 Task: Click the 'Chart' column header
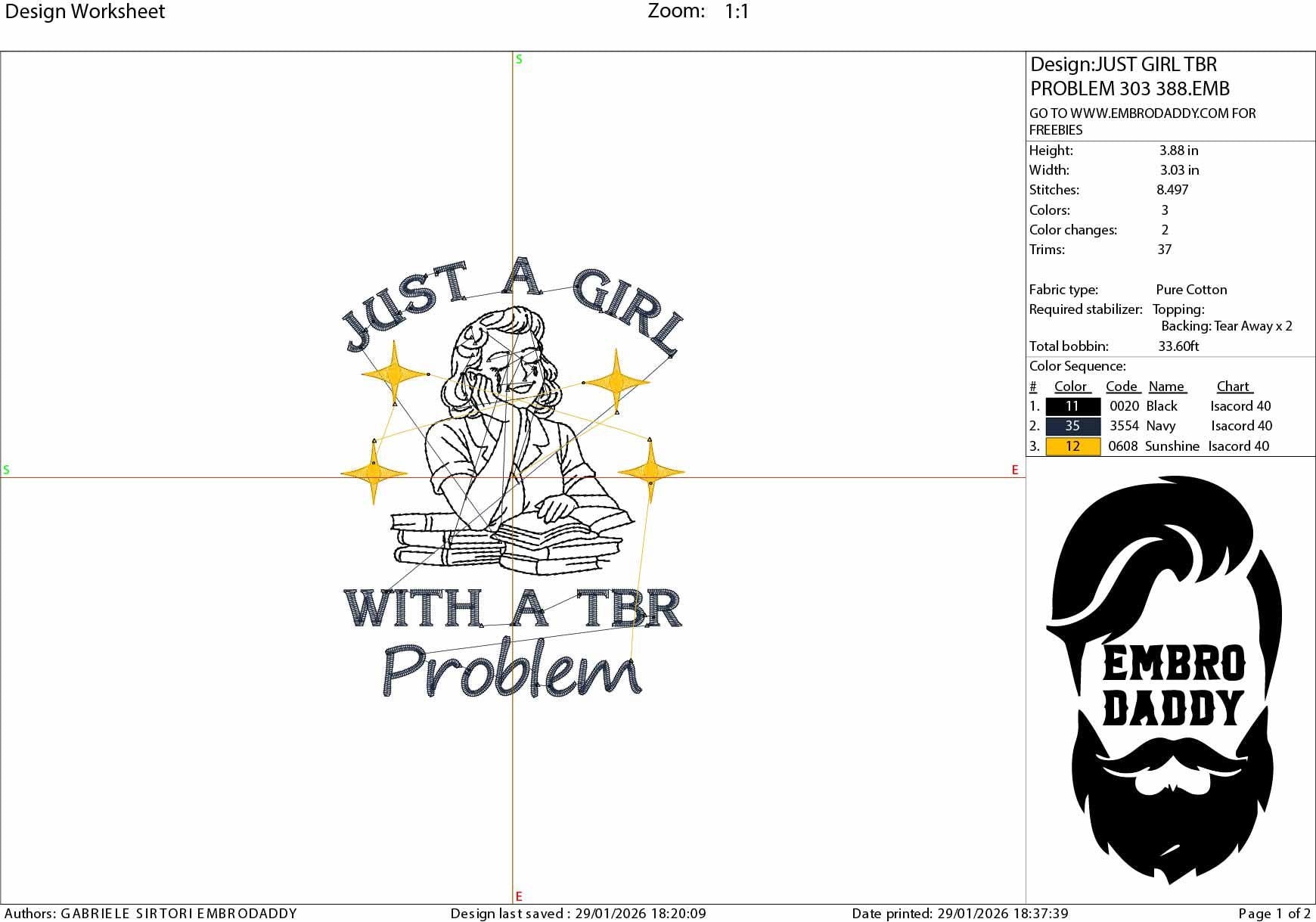[x=1233, y=386]
